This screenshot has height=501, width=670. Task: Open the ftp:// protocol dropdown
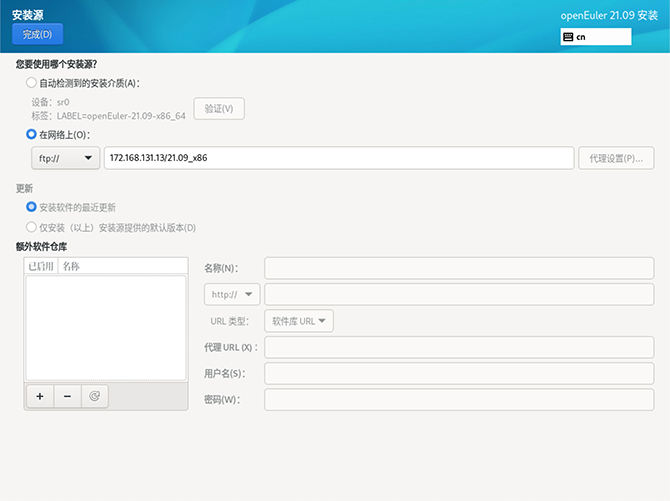click(65, 158)
